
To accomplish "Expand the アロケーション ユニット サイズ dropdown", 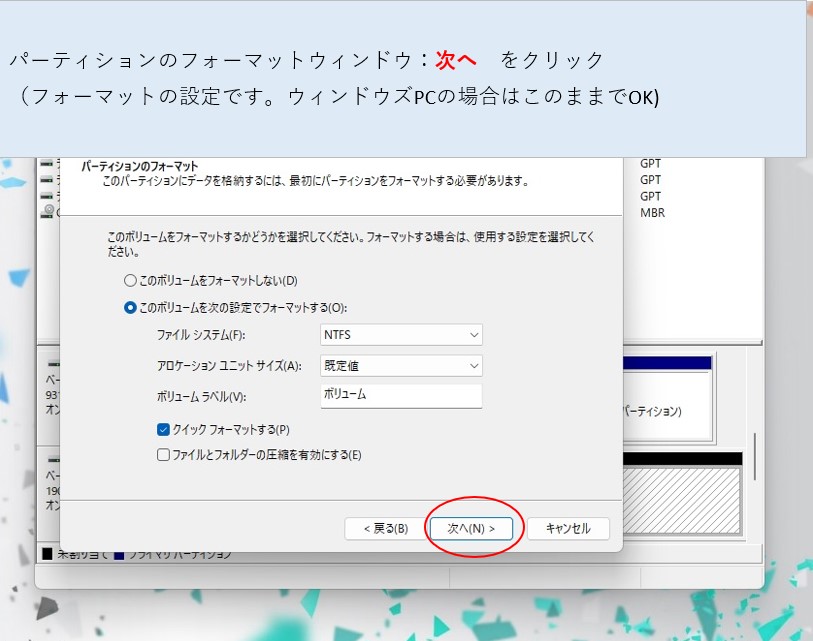I will click(x=401, y=366).
